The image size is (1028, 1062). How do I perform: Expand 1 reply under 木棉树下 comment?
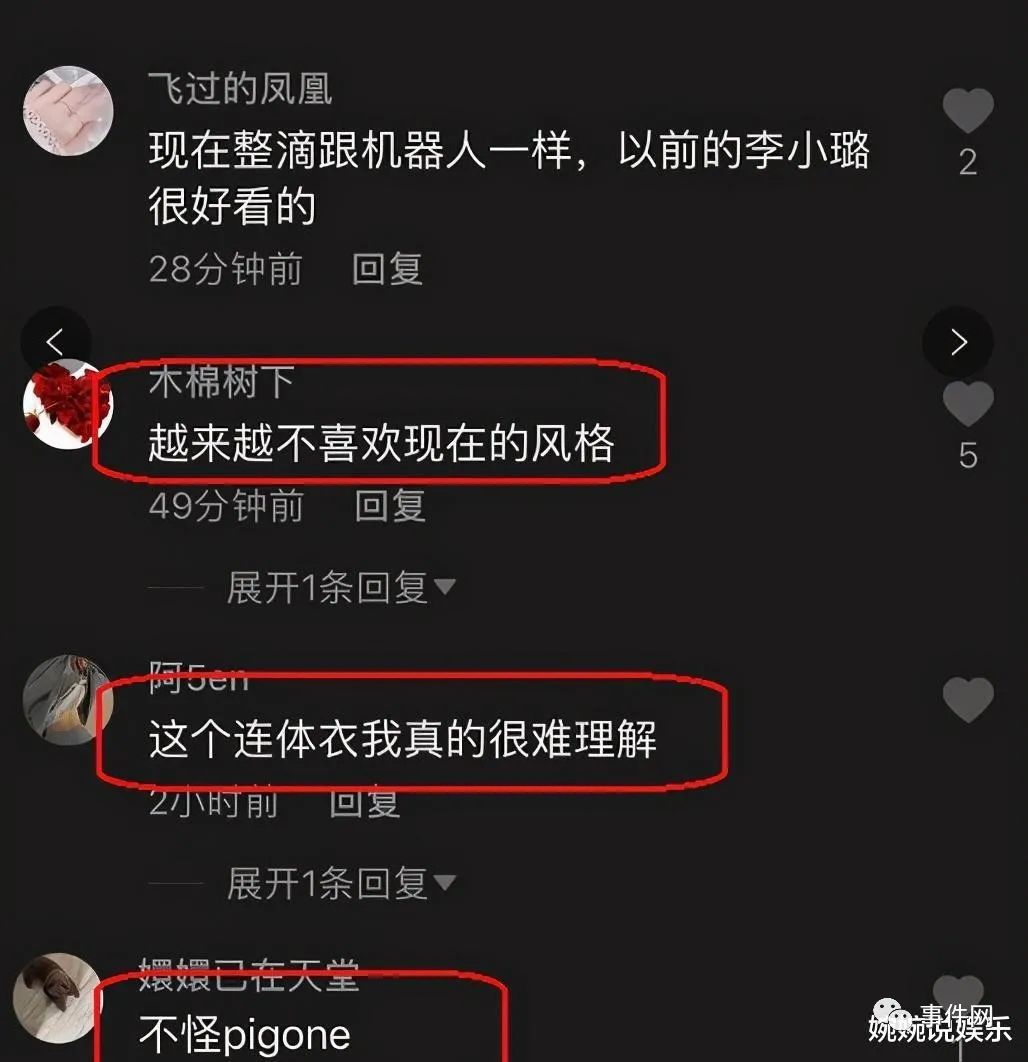341,587
